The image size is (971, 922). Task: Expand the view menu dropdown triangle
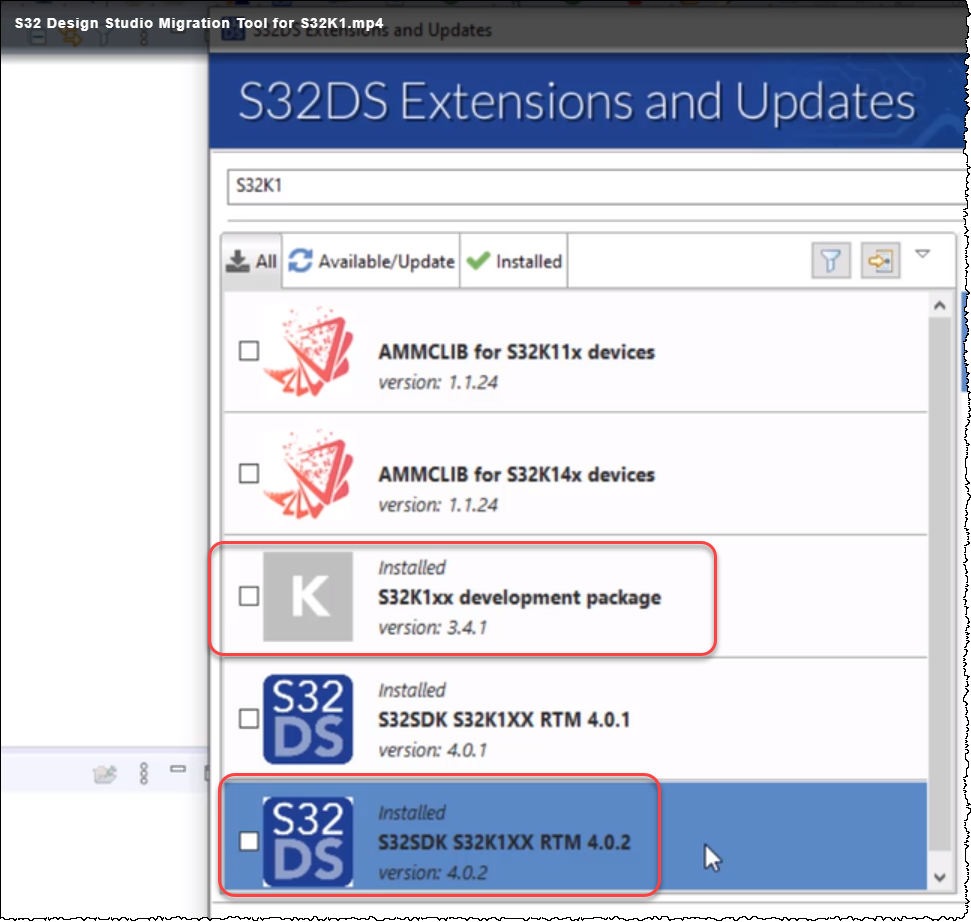pos(923,254)
